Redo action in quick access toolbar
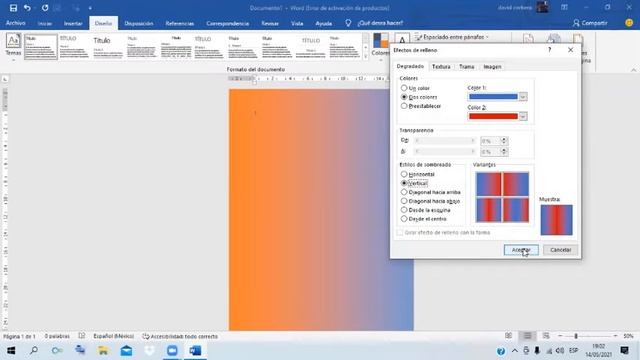Screen dimensions: 640x360 click(x=45, y=8)
